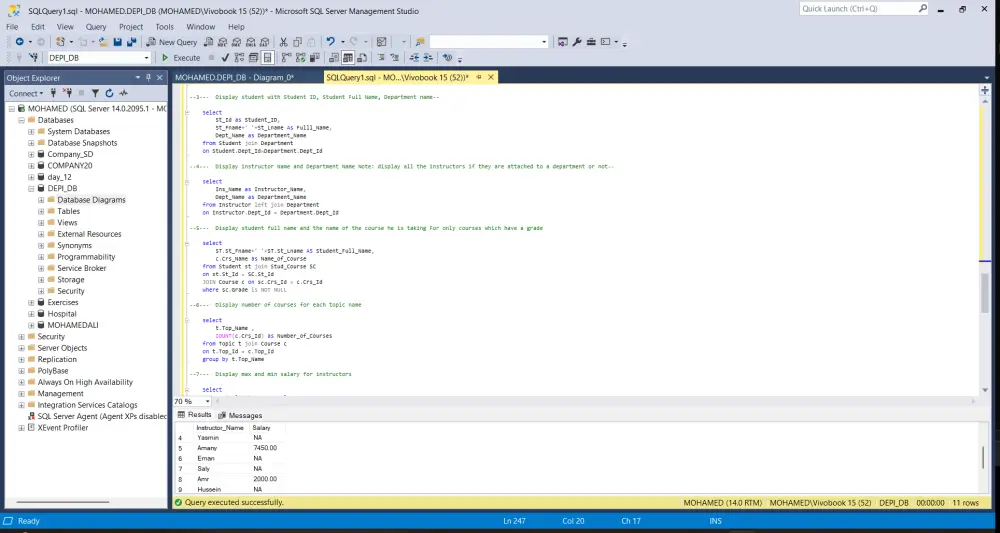Click the Disconnect plug icon with red X

pyautogui.click(x=67, y=93)
